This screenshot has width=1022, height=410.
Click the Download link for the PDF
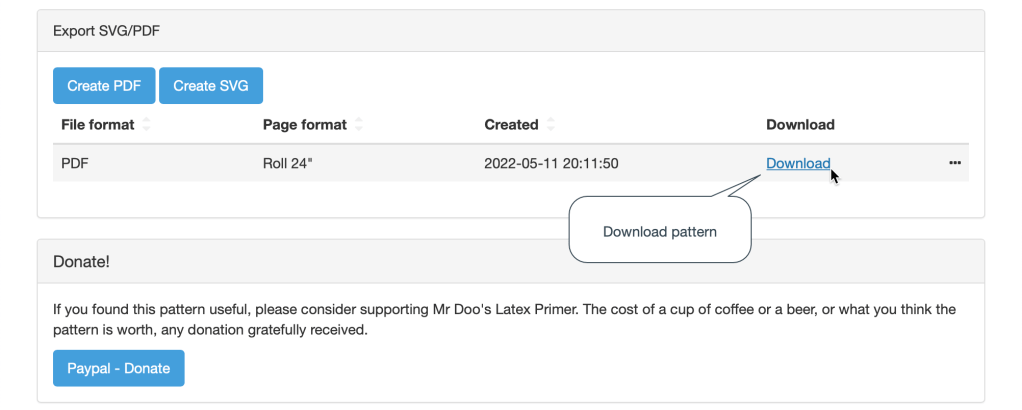click(797, 163)
